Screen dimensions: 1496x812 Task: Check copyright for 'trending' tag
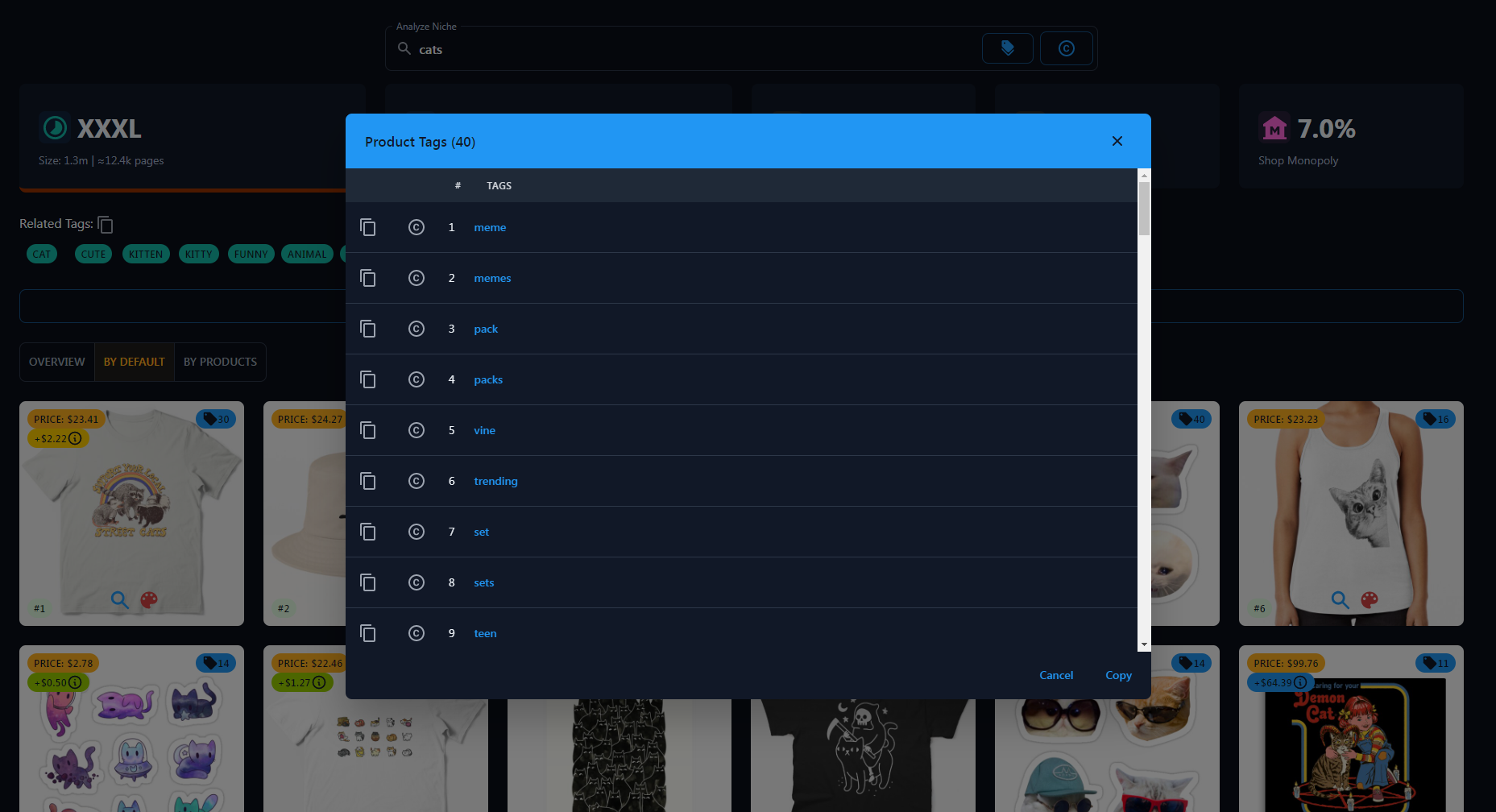[416, 481]
